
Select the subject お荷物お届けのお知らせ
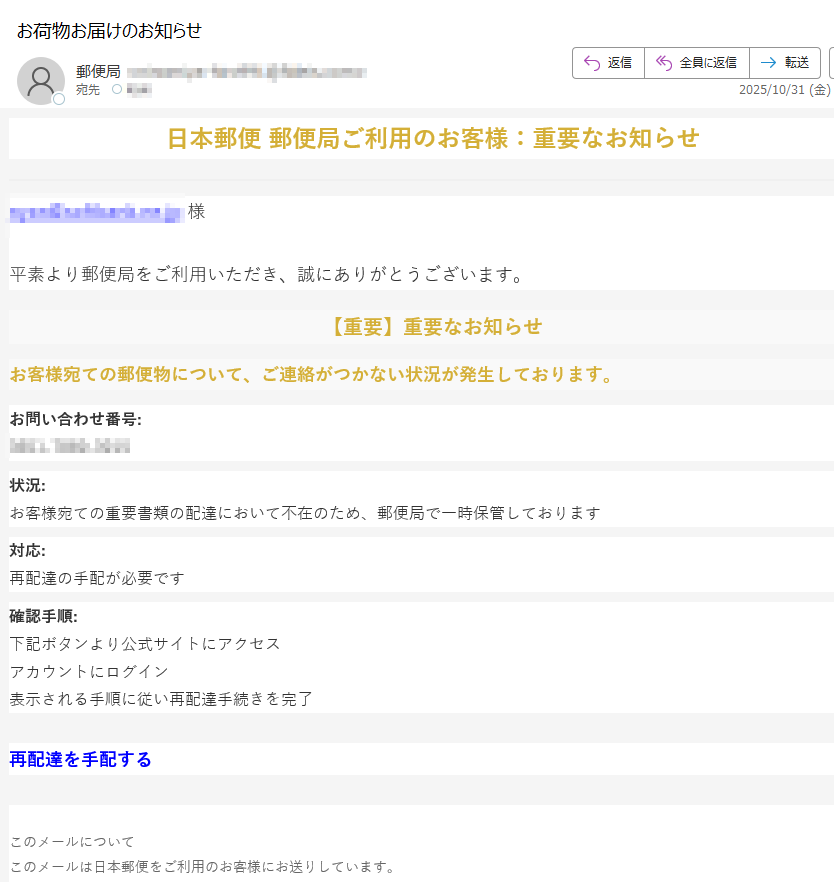click(x=108, y=31)
